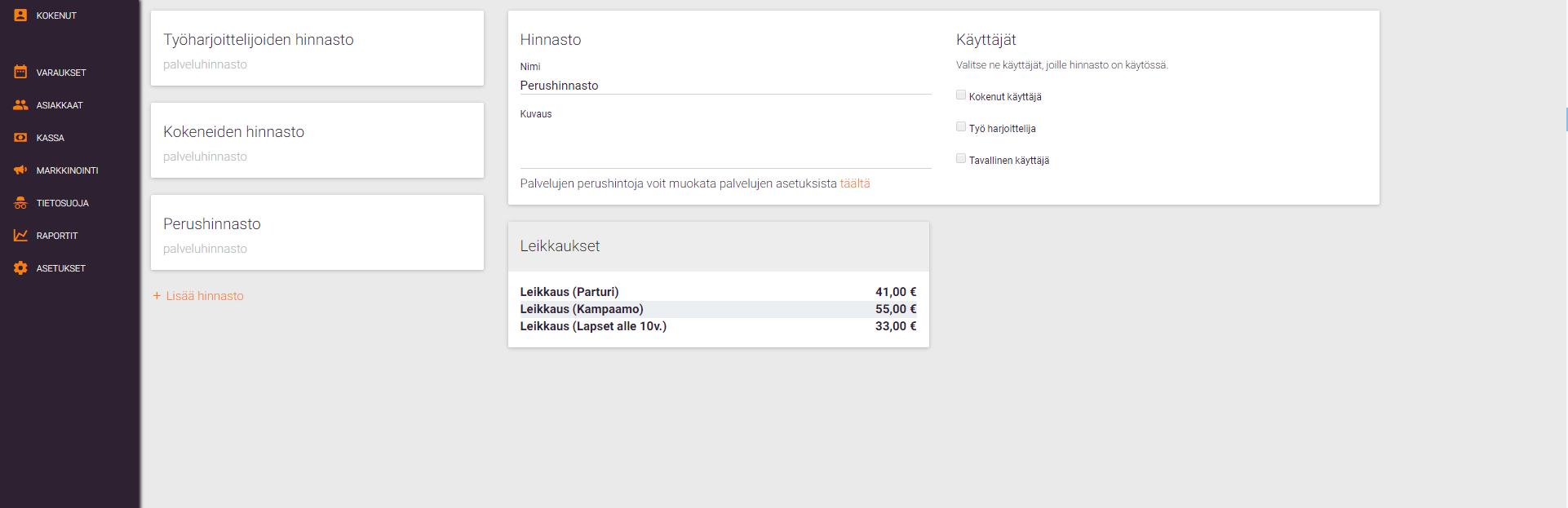The image size is (1568, 508).
Task: Check the Työ harjoittelija checkbox
Action: (x=961, y=127)
